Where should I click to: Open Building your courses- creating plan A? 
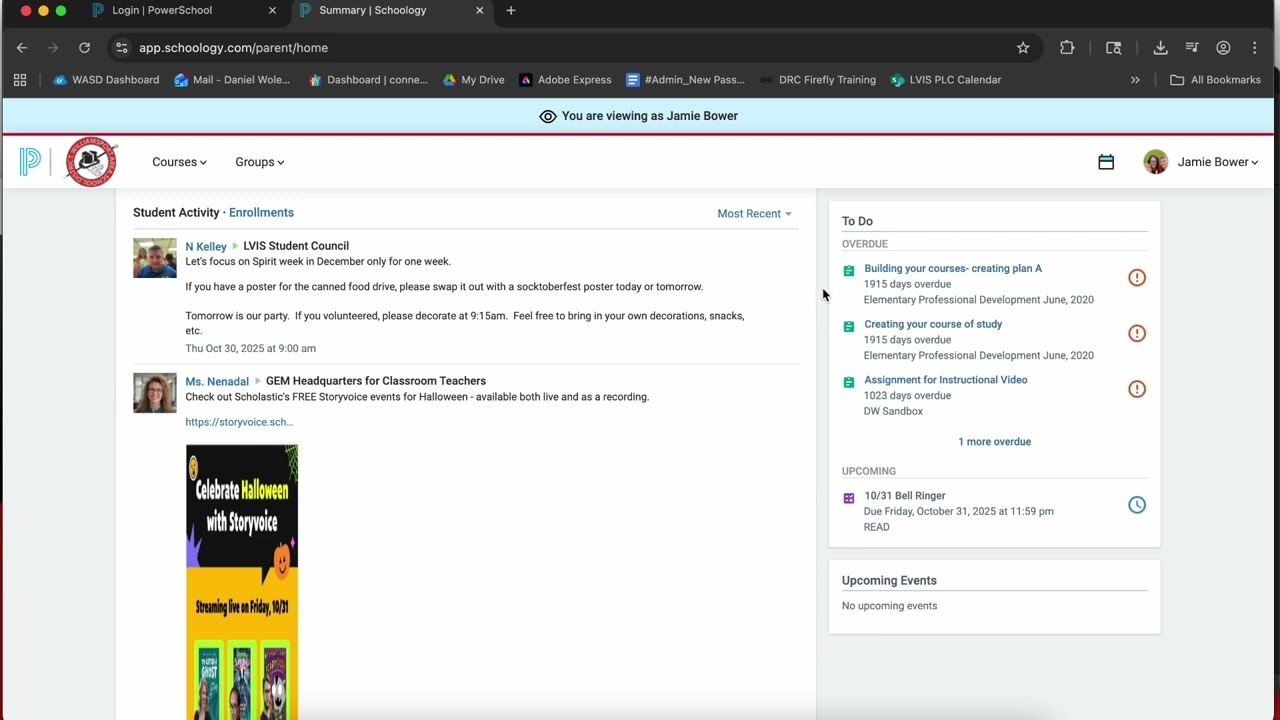[953, 268]
